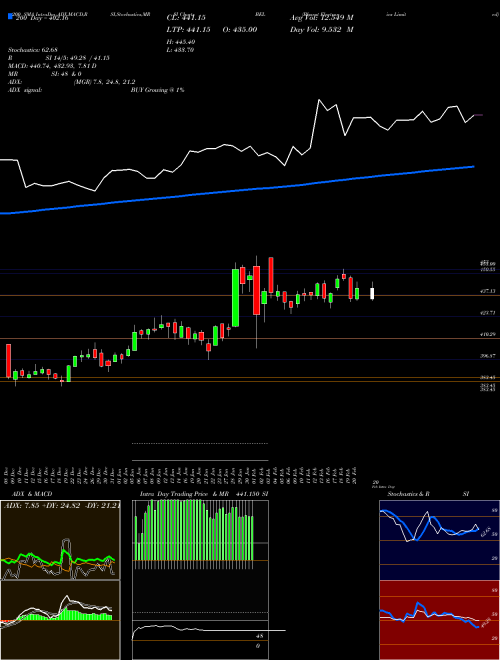Click the 'Day Vol: 9.532 M' reading
The width and height of the screenshot is (500, 660).
[322, 29]
